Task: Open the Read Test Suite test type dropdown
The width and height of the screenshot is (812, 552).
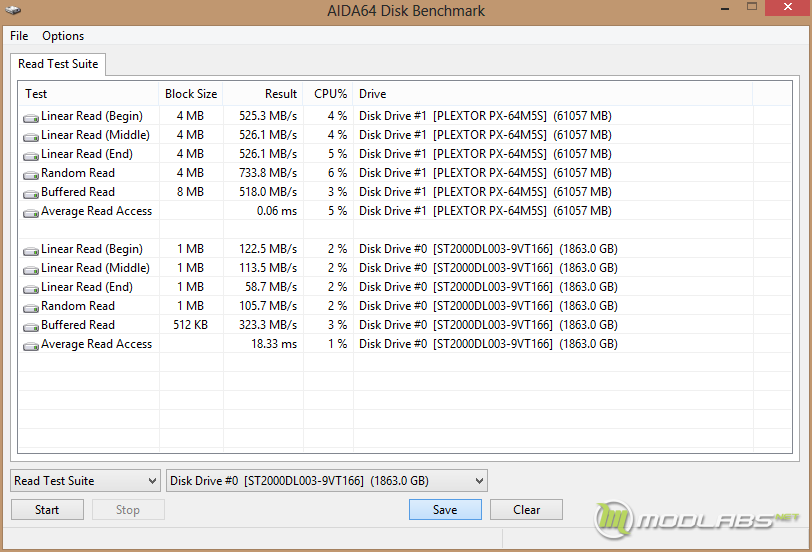Action: (x=85, y=481)
